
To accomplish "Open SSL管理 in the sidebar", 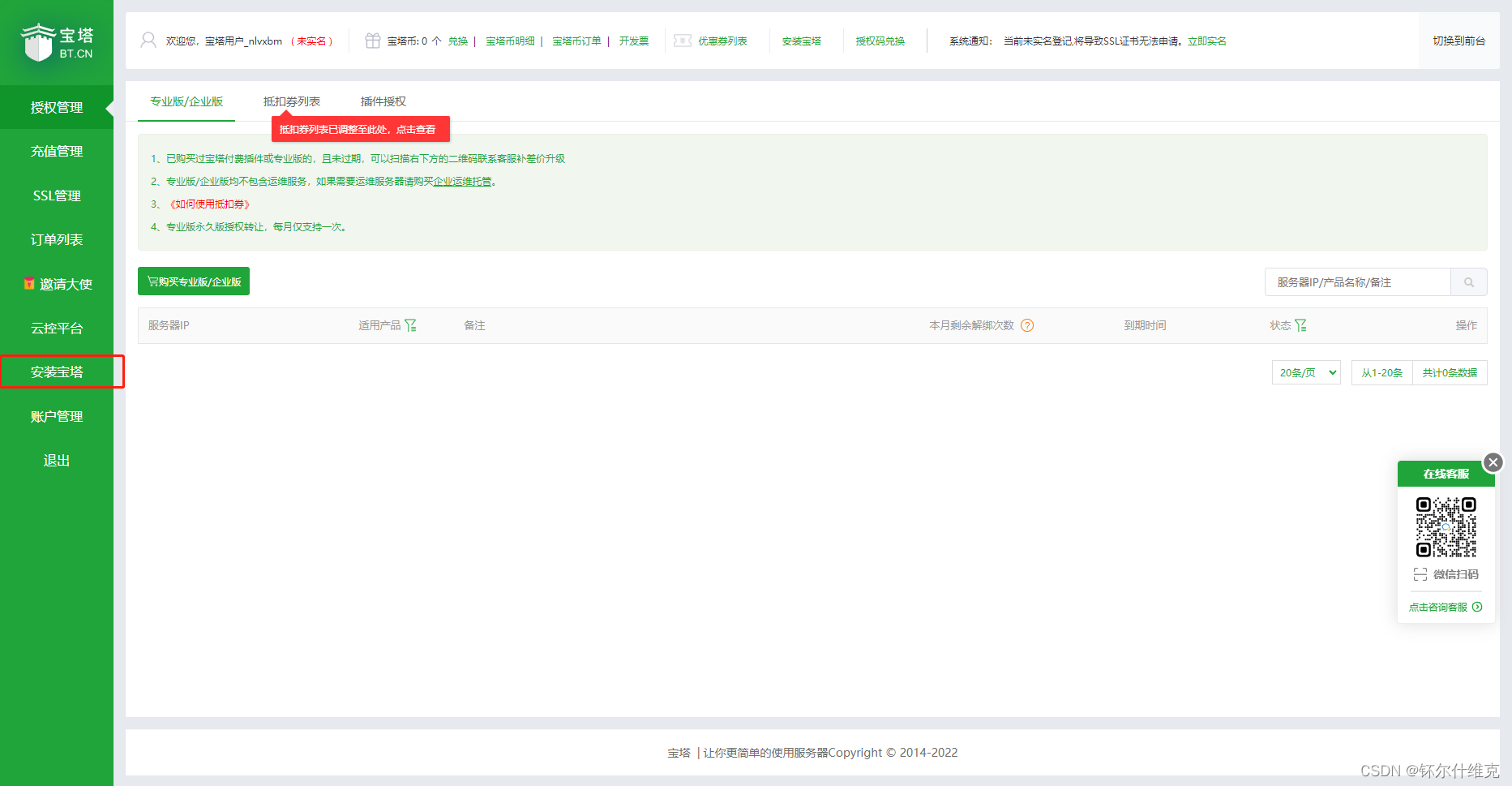I will coord(57,195).
